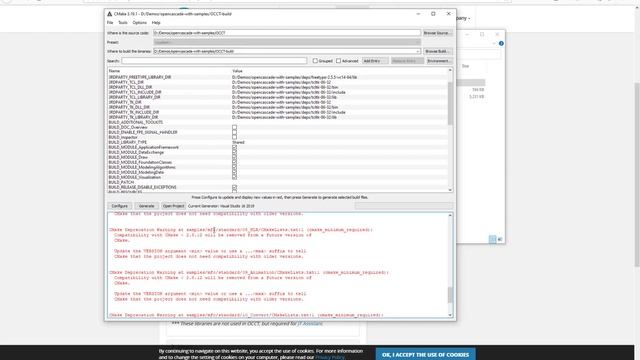Viewport: 640px width, 360px height.
Task: Open the blue help icon in Explorer window
Action: [501, 43]
